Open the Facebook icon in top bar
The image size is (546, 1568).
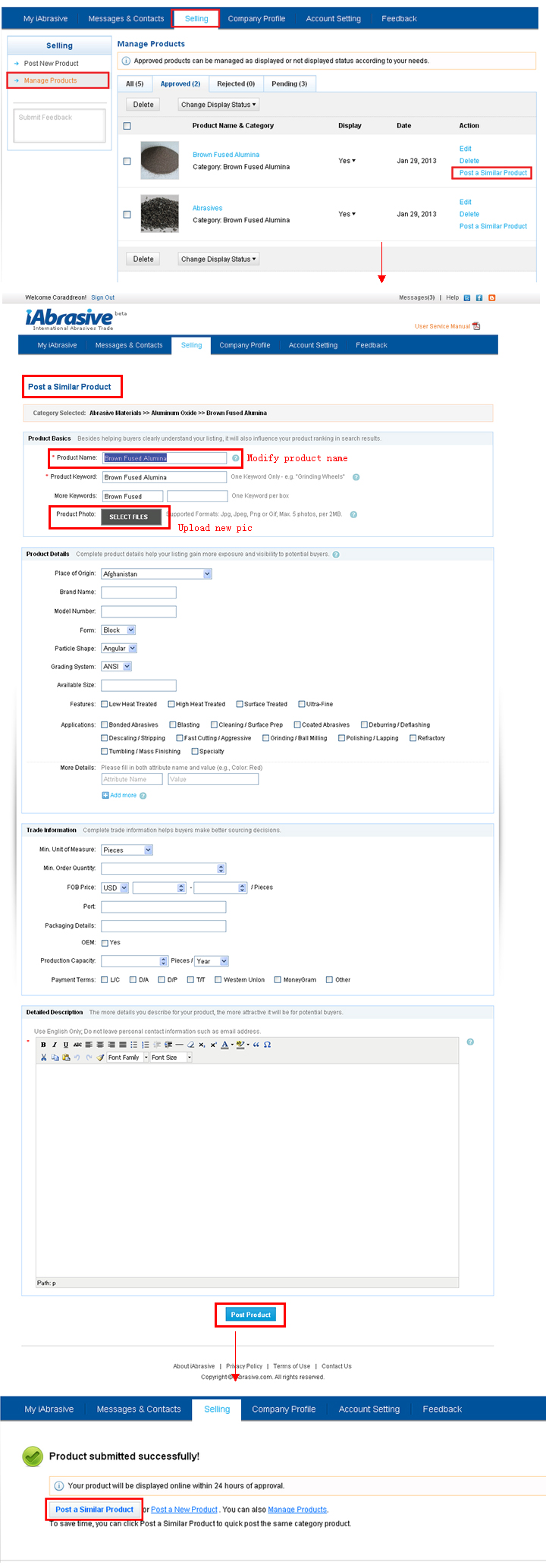[479, 298]
